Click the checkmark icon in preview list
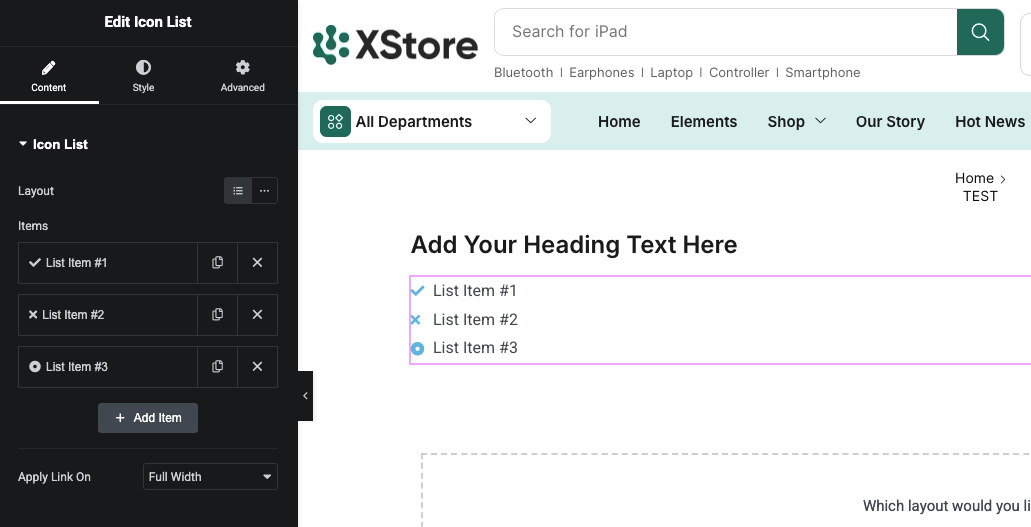The width and height of the screenshot is (1031, 527). [x=418, y=290]
